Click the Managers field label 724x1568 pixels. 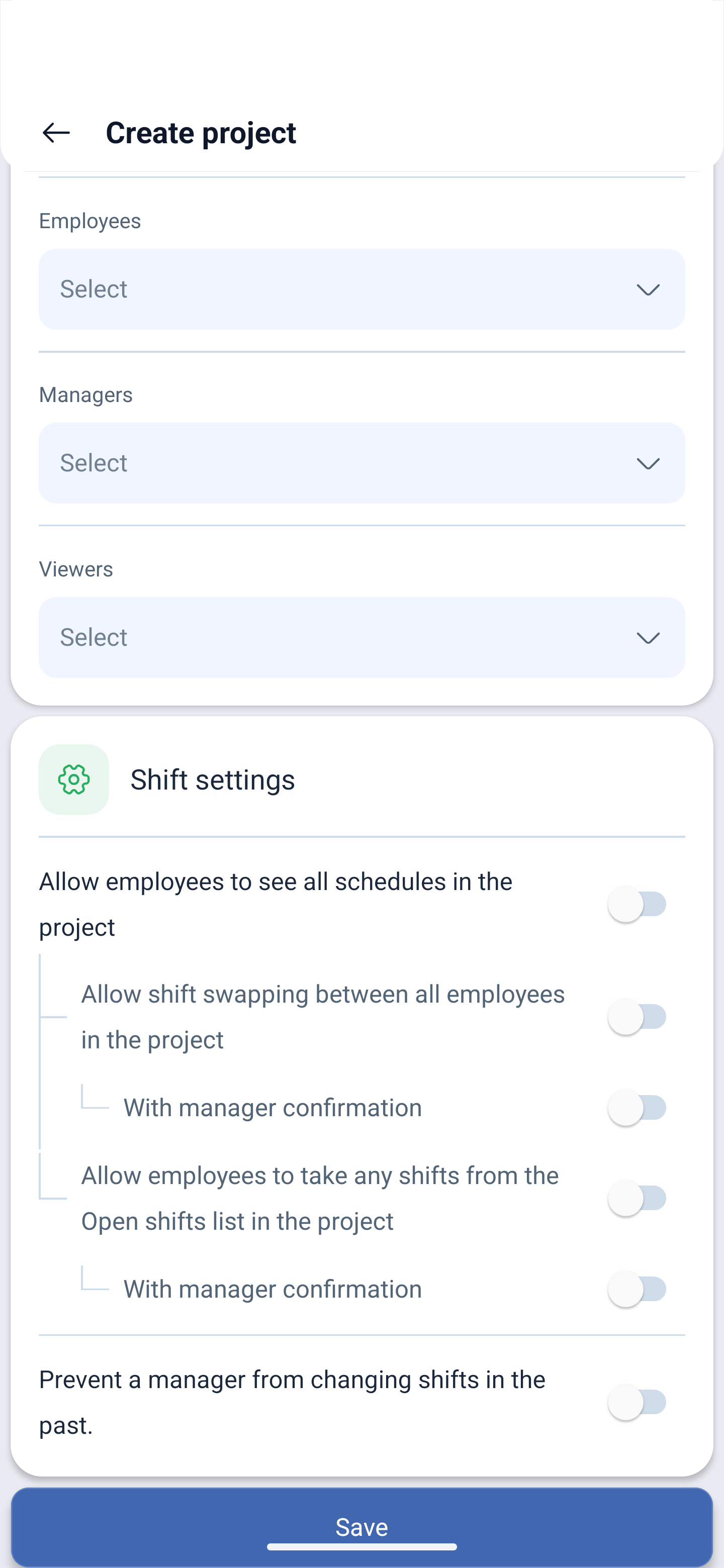point(86,395)
